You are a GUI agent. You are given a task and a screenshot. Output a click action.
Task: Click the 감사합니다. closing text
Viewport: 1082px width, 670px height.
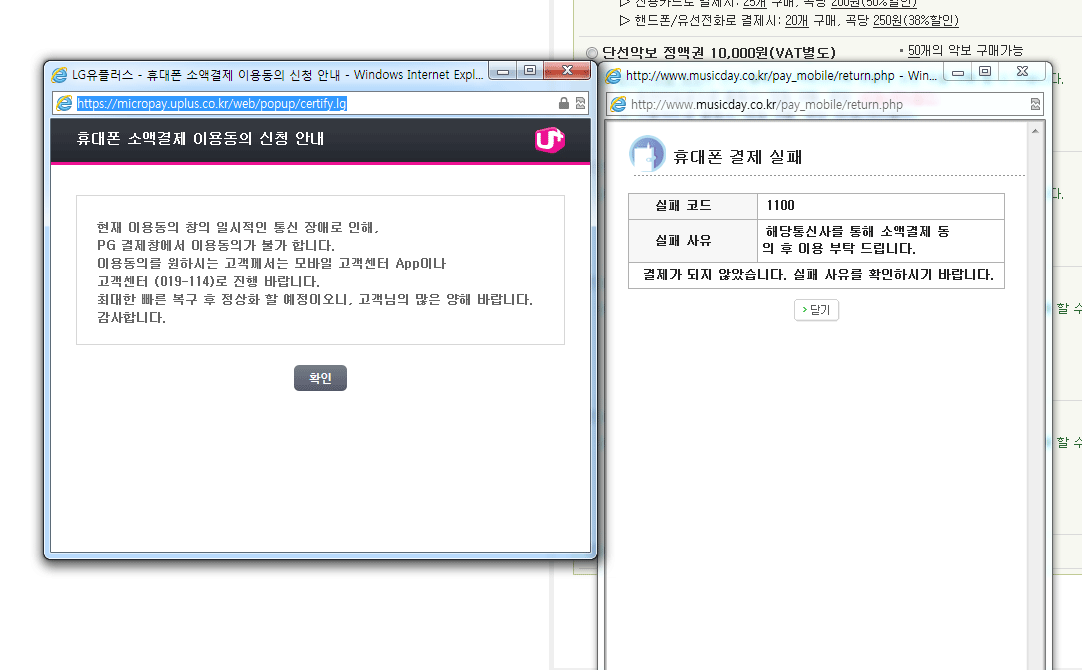[x=131, y=318]
